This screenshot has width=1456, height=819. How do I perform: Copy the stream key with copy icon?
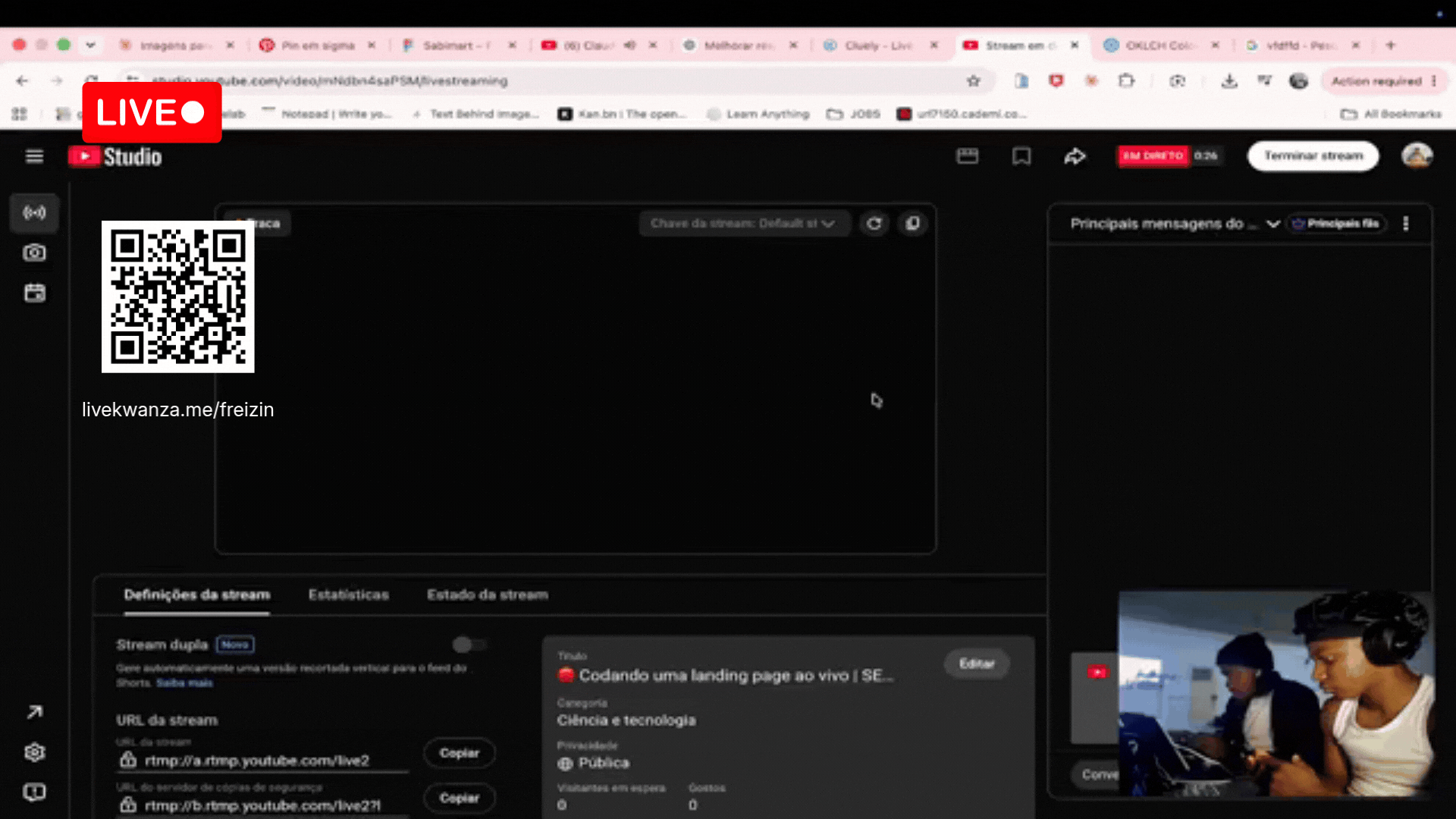(x=913, y=224)
